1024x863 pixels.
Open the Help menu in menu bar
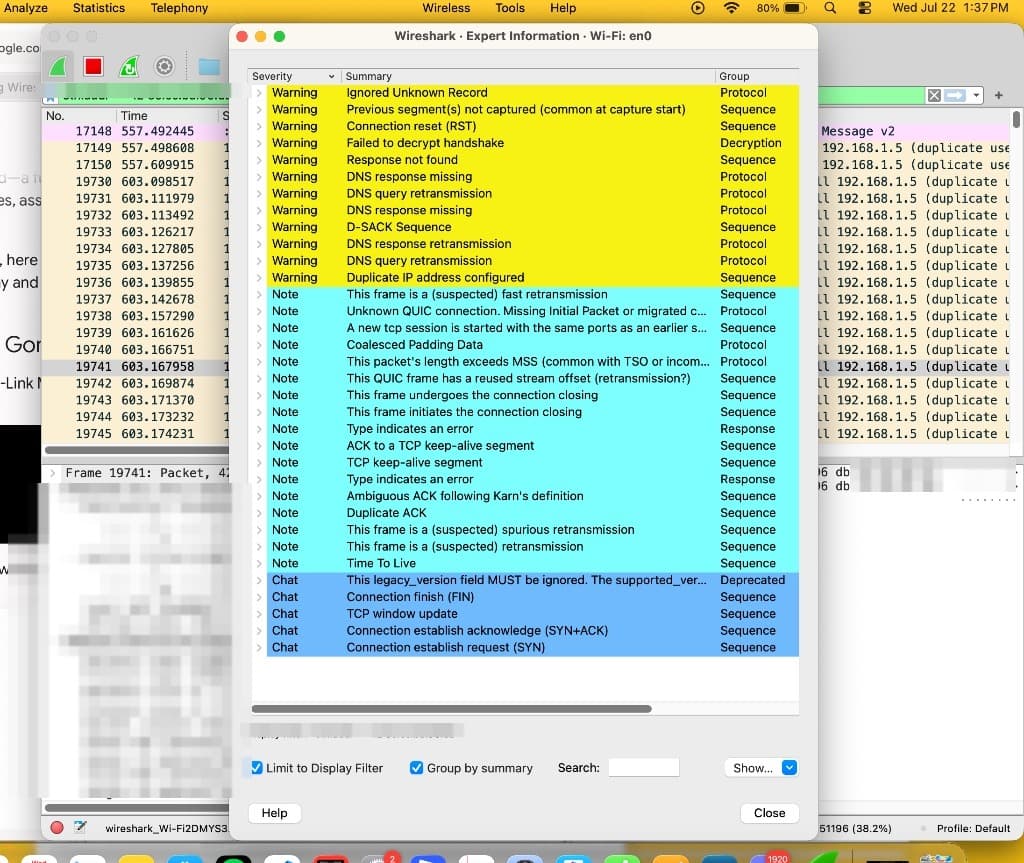tap(563, 8)
